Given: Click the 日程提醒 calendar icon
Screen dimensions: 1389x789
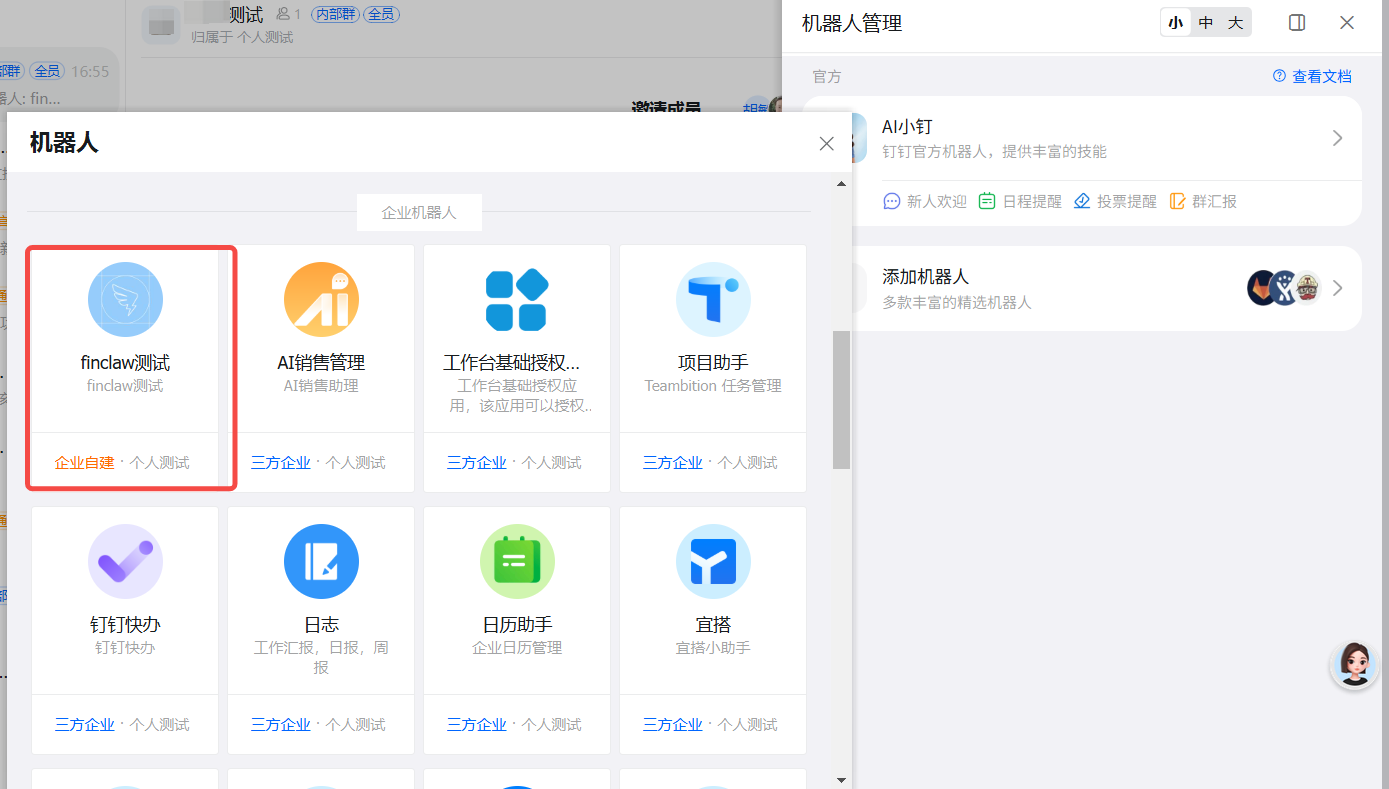Looking at the screenshot, I should 987,201.
